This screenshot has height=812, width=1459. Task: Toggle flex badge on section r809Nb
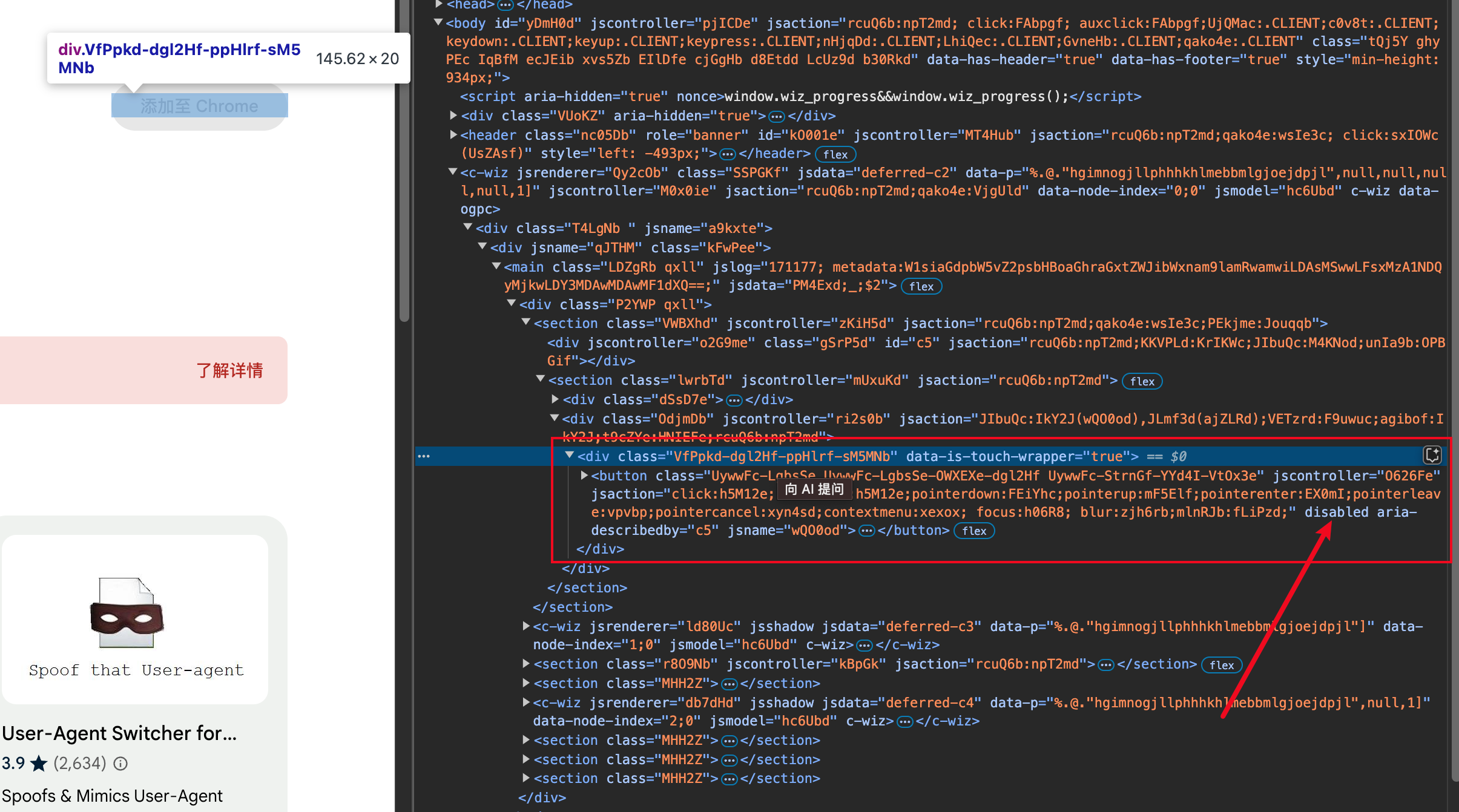1221,665
